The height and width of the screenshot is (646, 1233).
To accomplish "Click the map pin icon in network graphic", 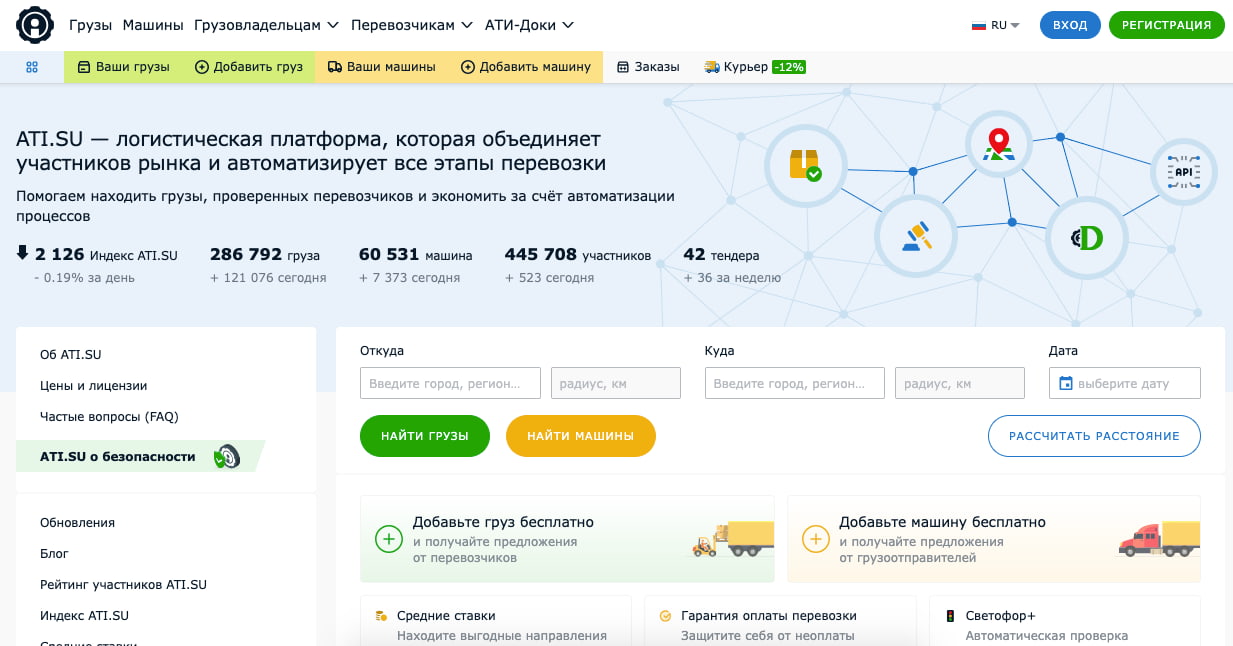I will (998, 144).
